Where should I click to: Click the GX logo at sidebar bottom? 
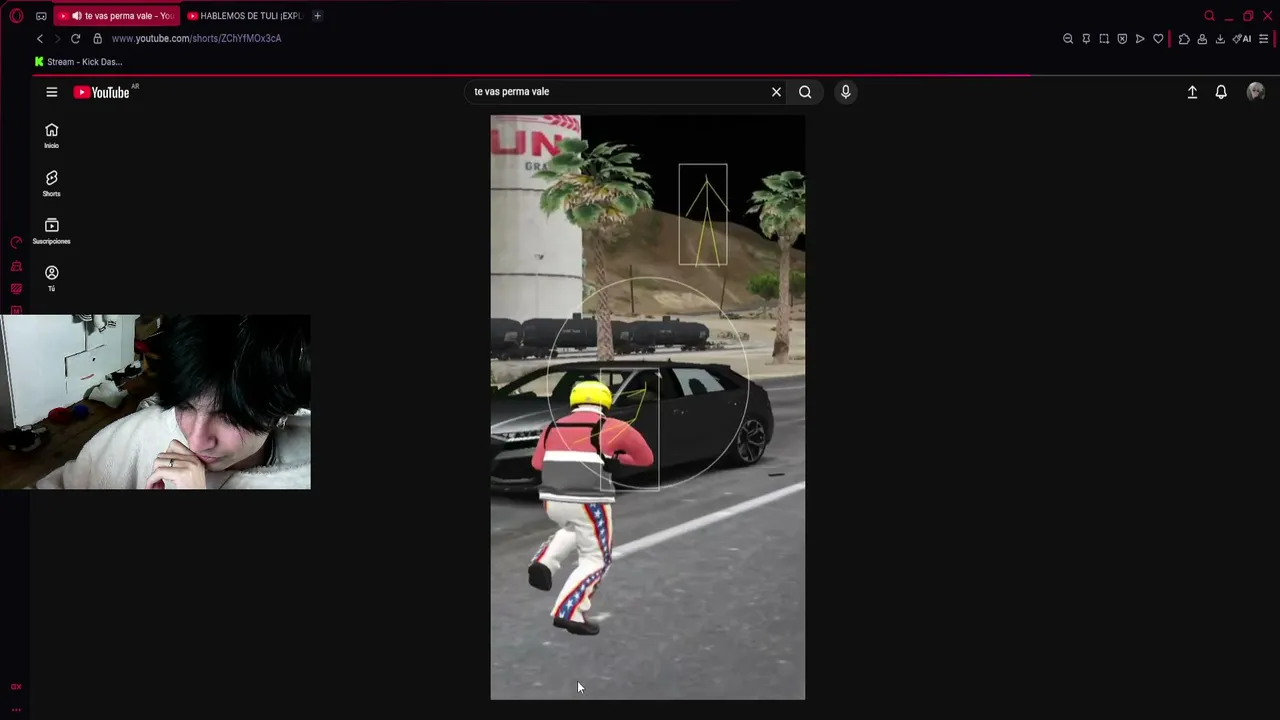pyautogui.click(x=16, y=687)
